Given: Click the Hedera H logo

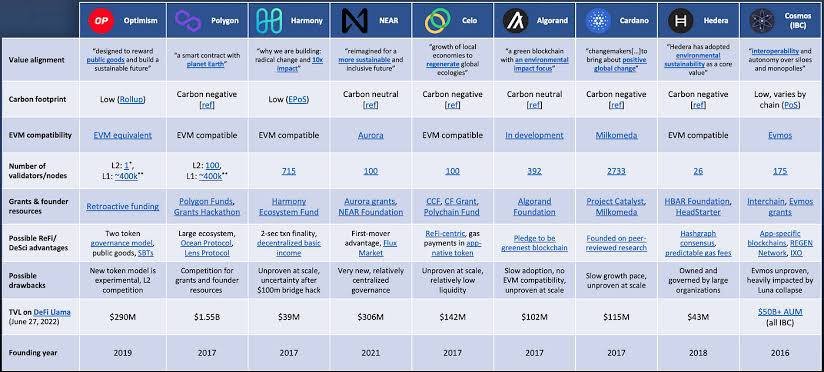Looking at the screenshot, I should coord(681,21).
